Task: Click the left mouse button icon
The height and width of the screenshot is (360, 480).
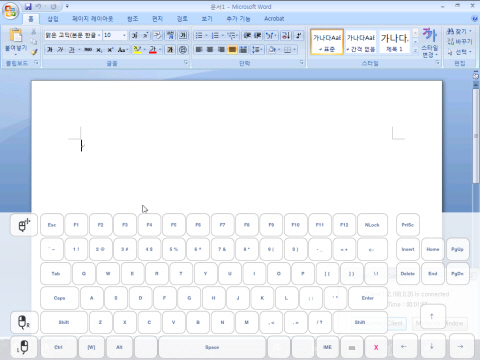Action: (x=23, y=347)
